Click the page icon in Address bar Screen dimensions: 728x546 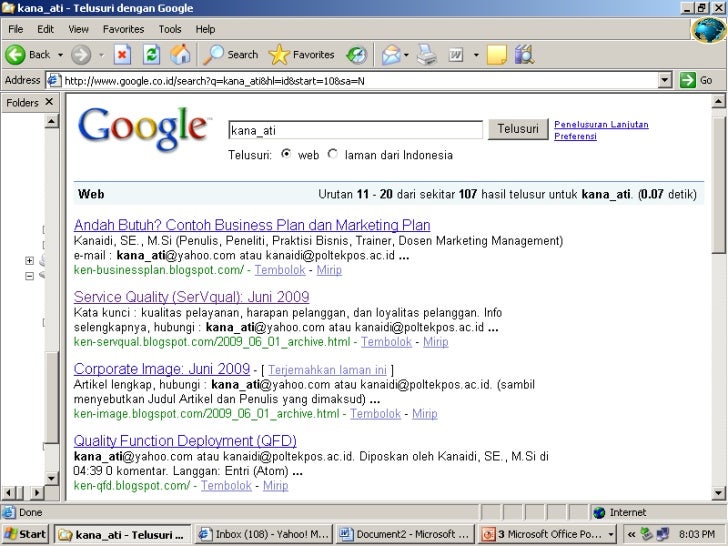[x=54, y=80]
